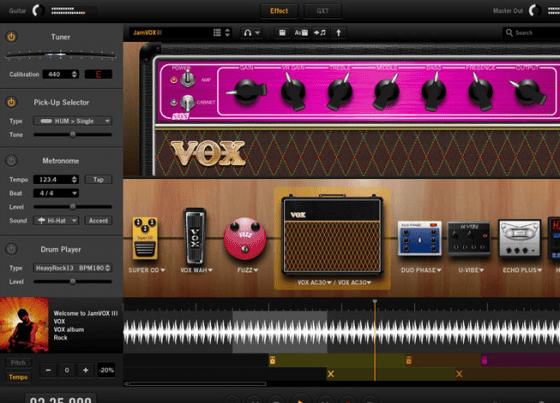Adjust the Guitar input level knob
560x403 pixels.
[39, 11]
